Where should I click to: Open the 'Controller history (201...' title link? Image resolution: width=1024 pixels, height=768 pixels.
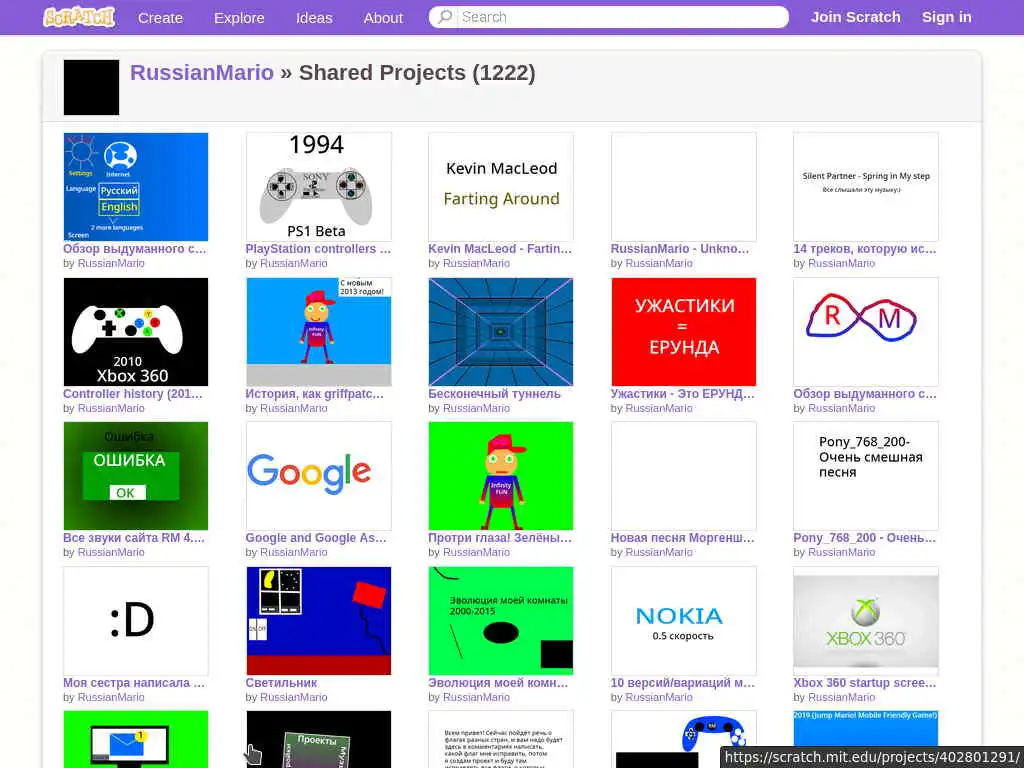[133, 394]
